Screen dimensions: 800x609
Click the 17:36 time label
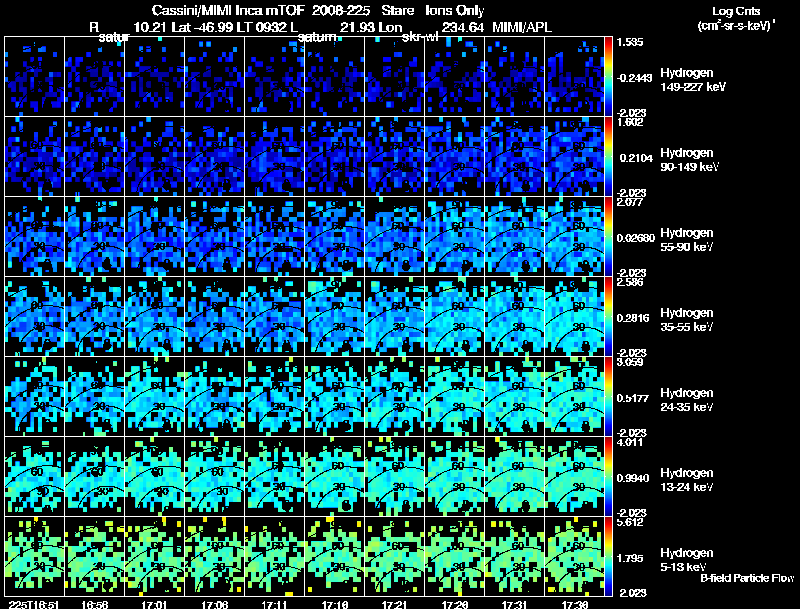click(575, 604)
